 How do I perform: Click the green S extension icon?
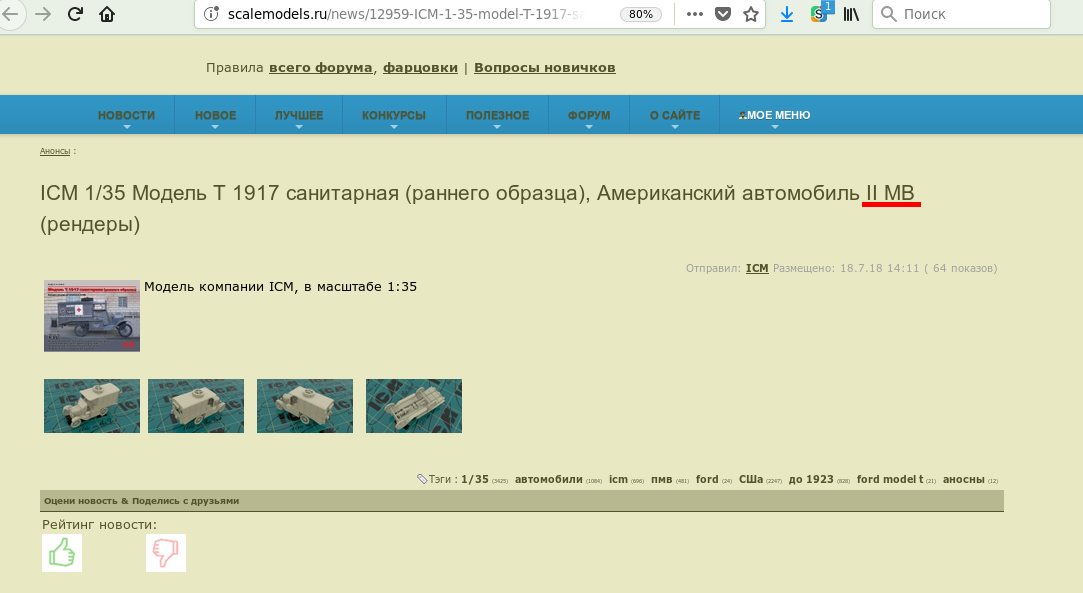819,13
